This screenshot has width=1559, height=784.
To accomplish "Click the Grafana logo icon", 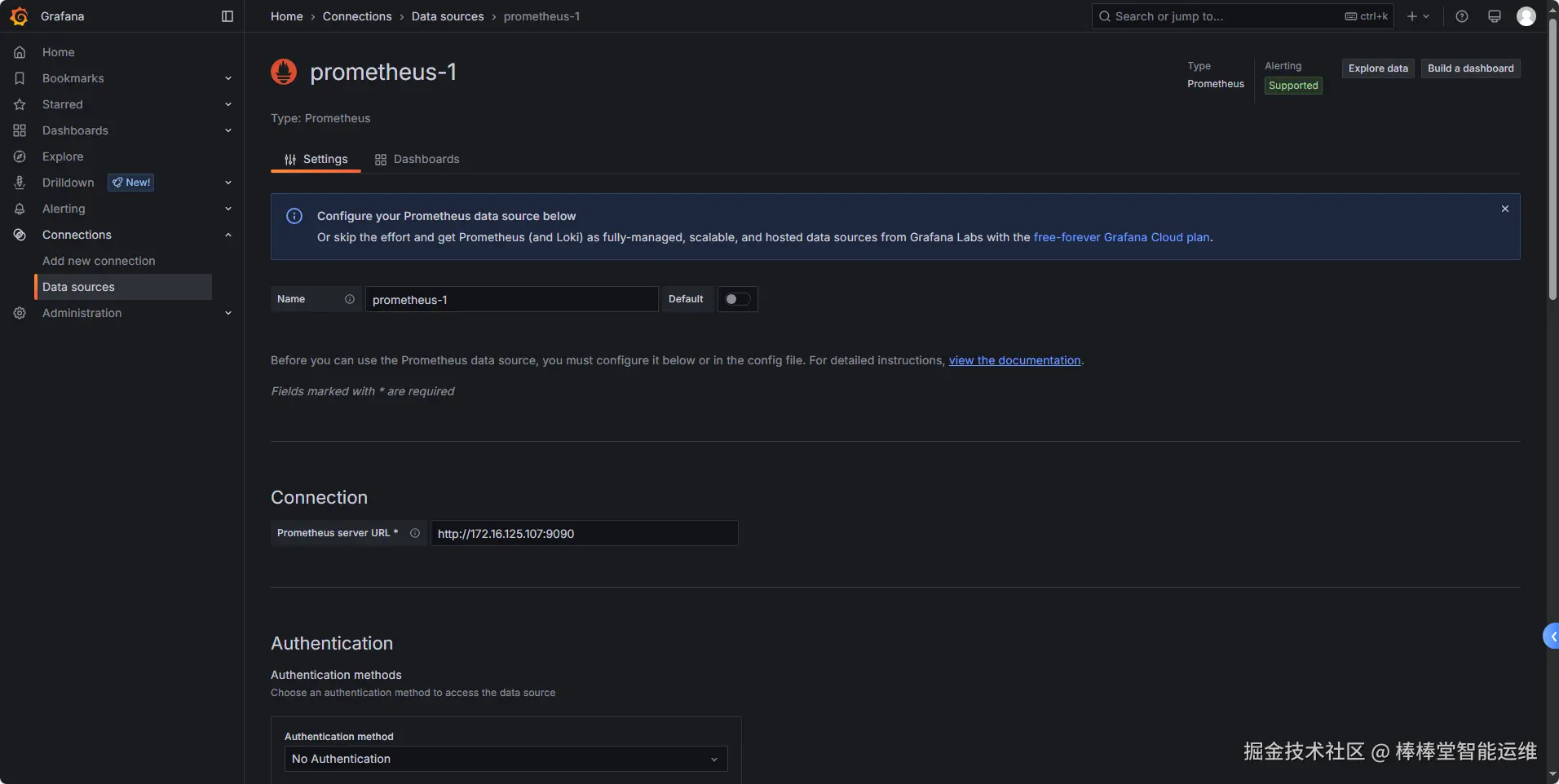I will click(x=19, y=16).
